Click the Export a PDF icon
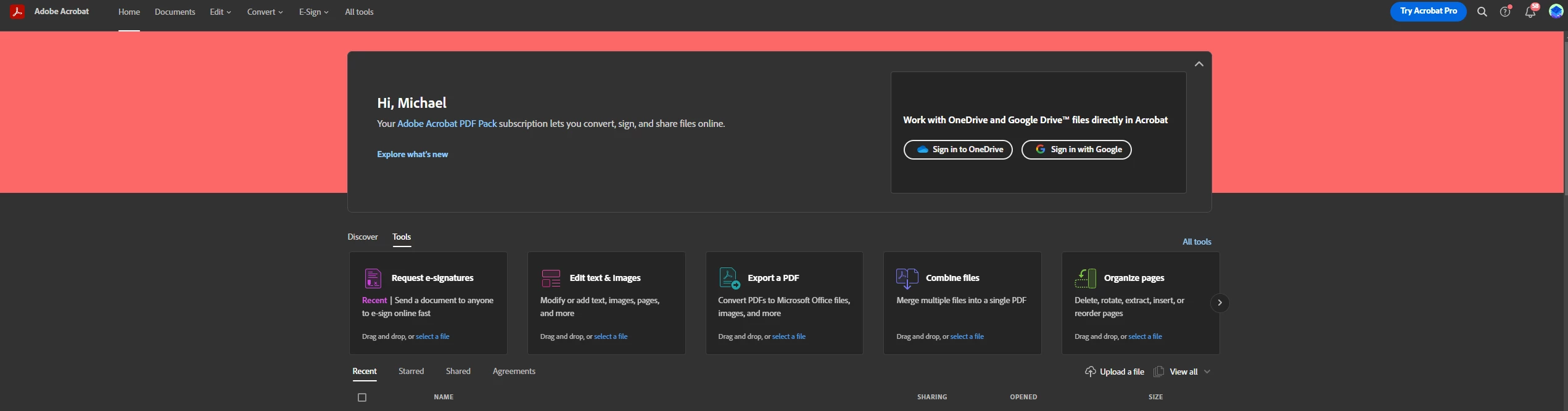Viewport: 1568px width, 411px height. coord(729,279)
